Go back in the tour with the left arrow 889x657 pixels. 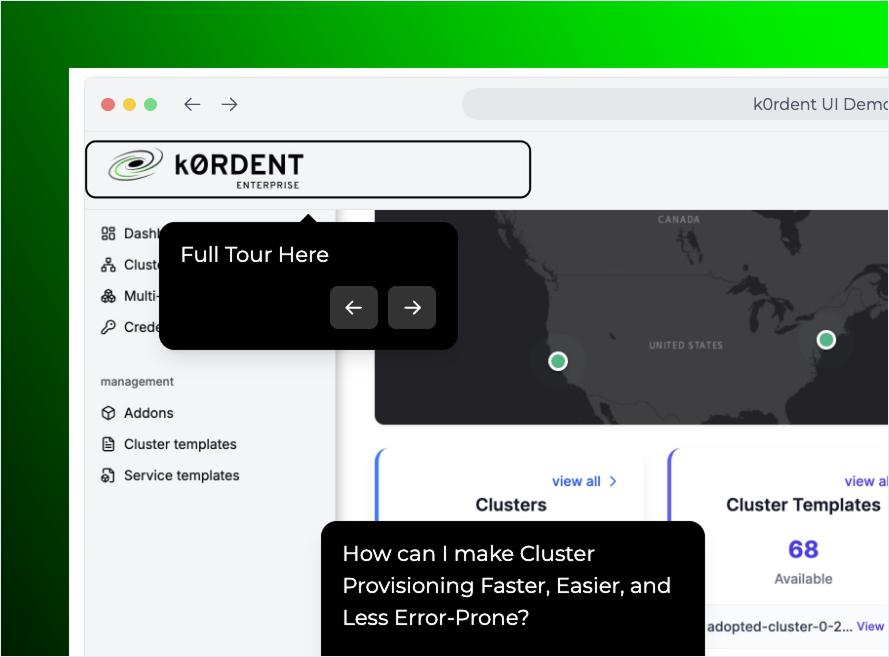(354, 308)
